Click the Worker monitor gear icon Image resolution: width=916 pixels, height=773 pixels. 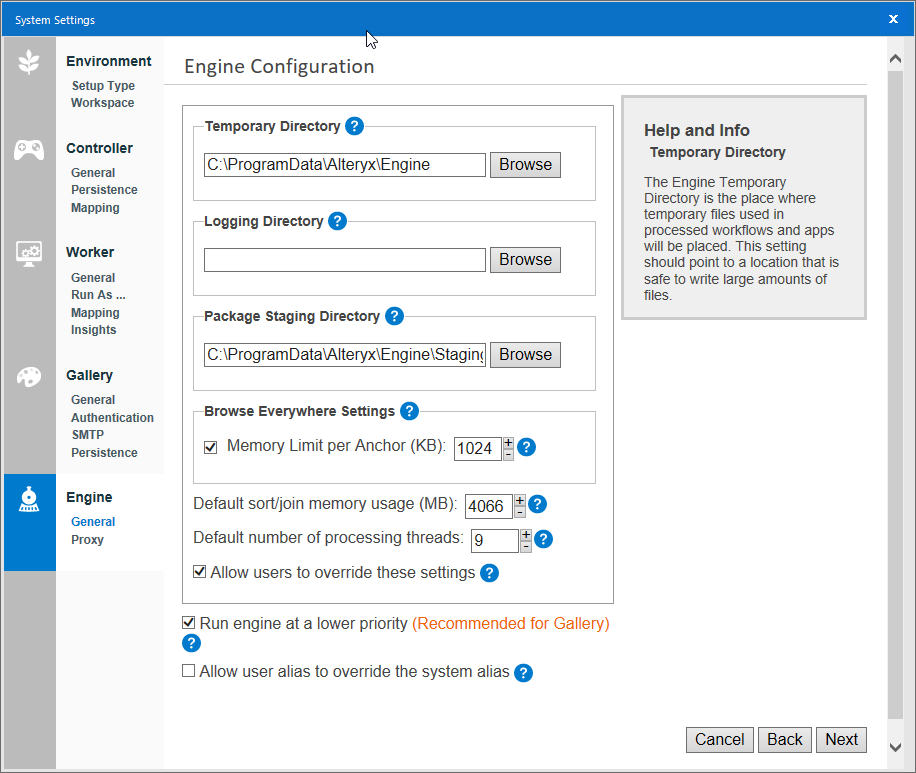click(x=29, y=253)
